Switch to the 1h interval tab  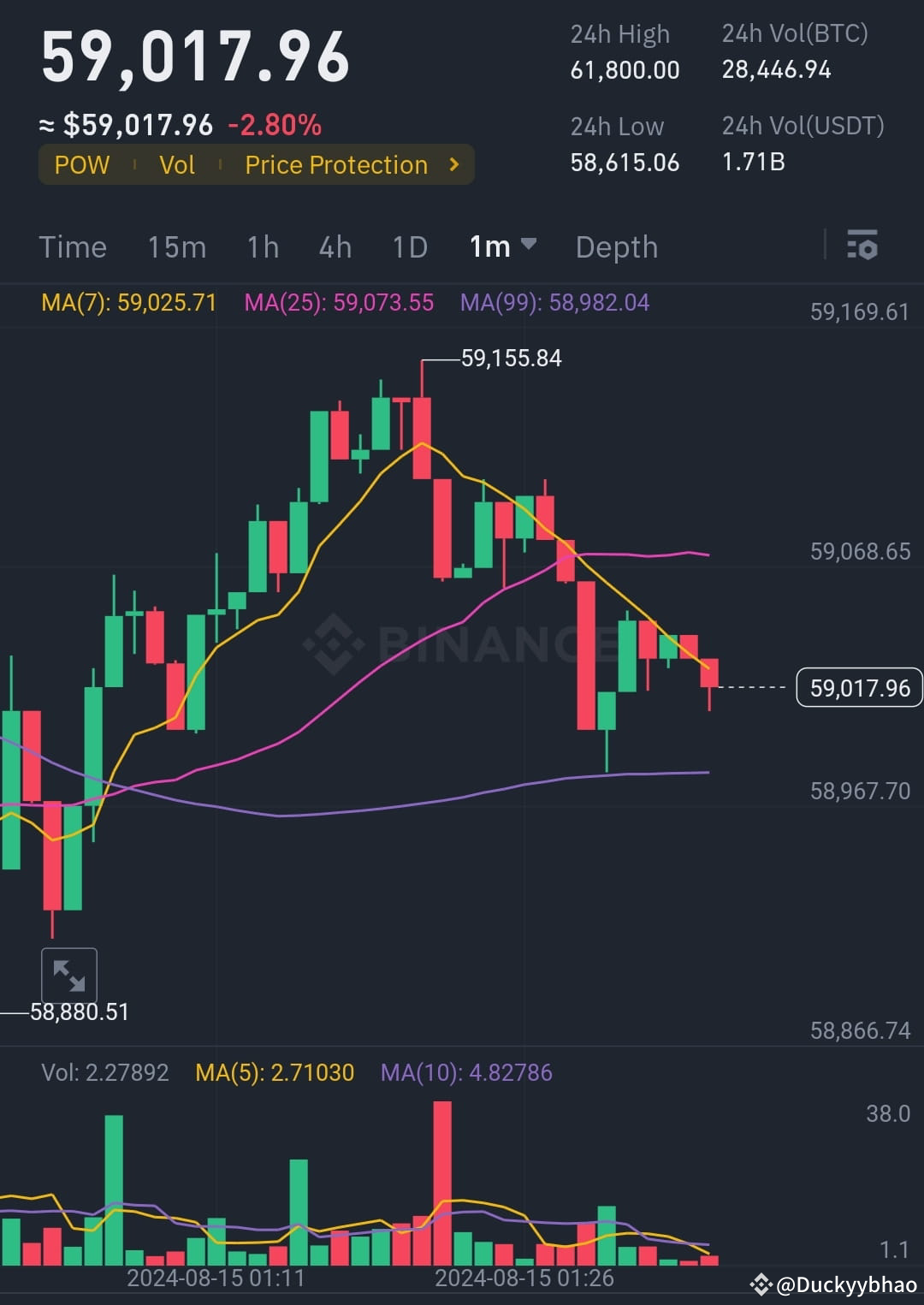pyautogui.click(x=262, y=246)
